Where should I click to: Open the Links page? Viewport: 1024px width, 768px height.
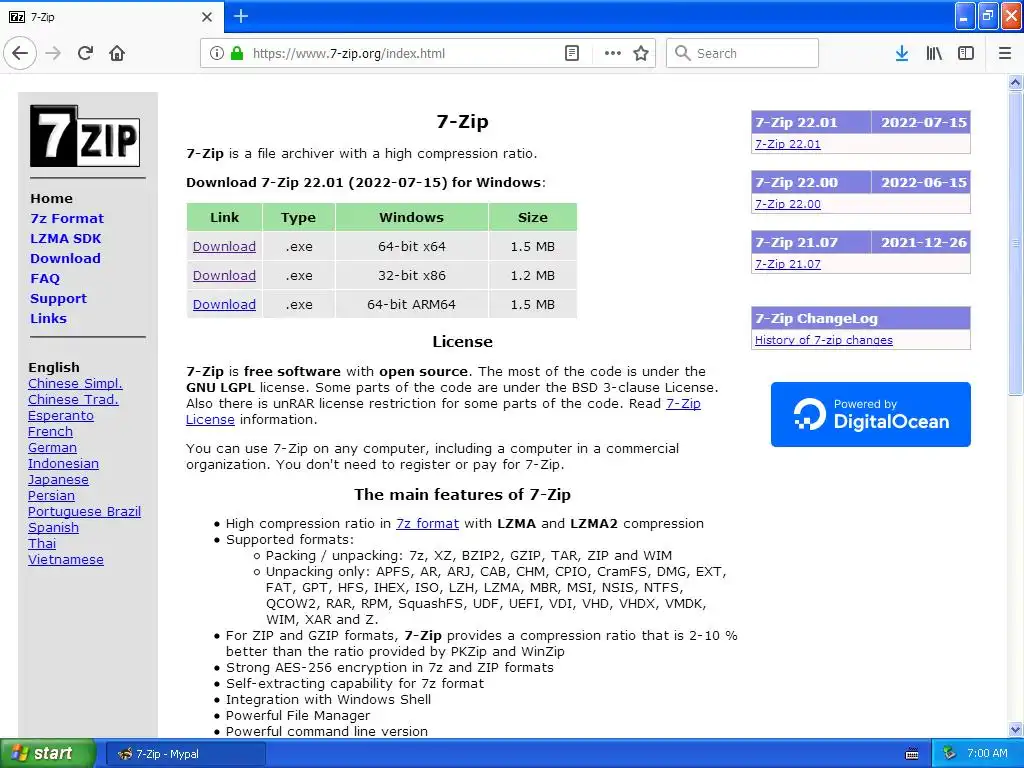tap(48, 318)
